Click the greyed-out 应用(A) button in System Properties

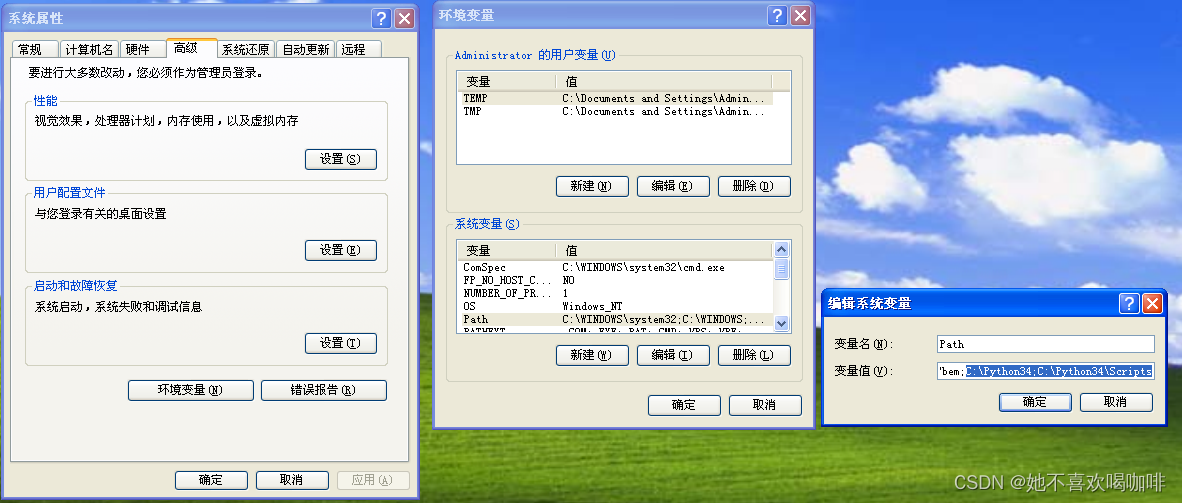point(373,480)
